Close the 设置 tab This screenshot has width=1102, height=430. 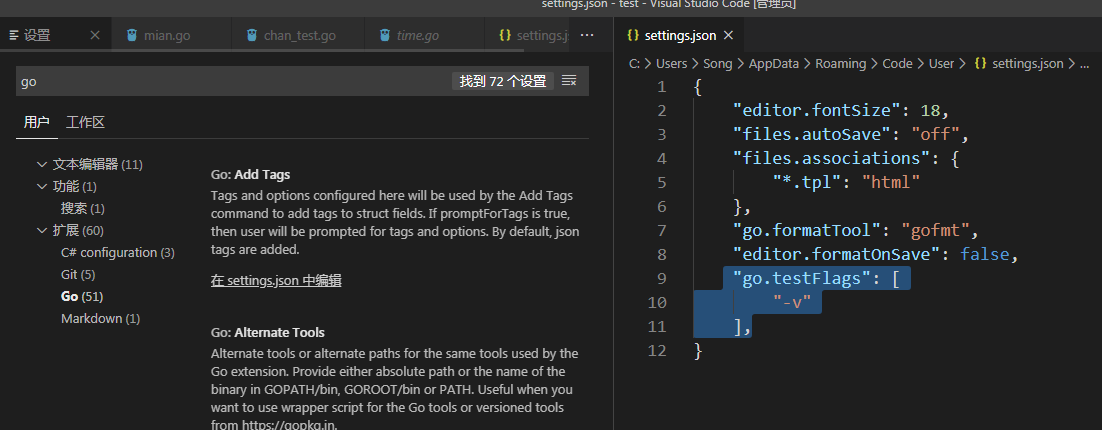coord(96,35)
